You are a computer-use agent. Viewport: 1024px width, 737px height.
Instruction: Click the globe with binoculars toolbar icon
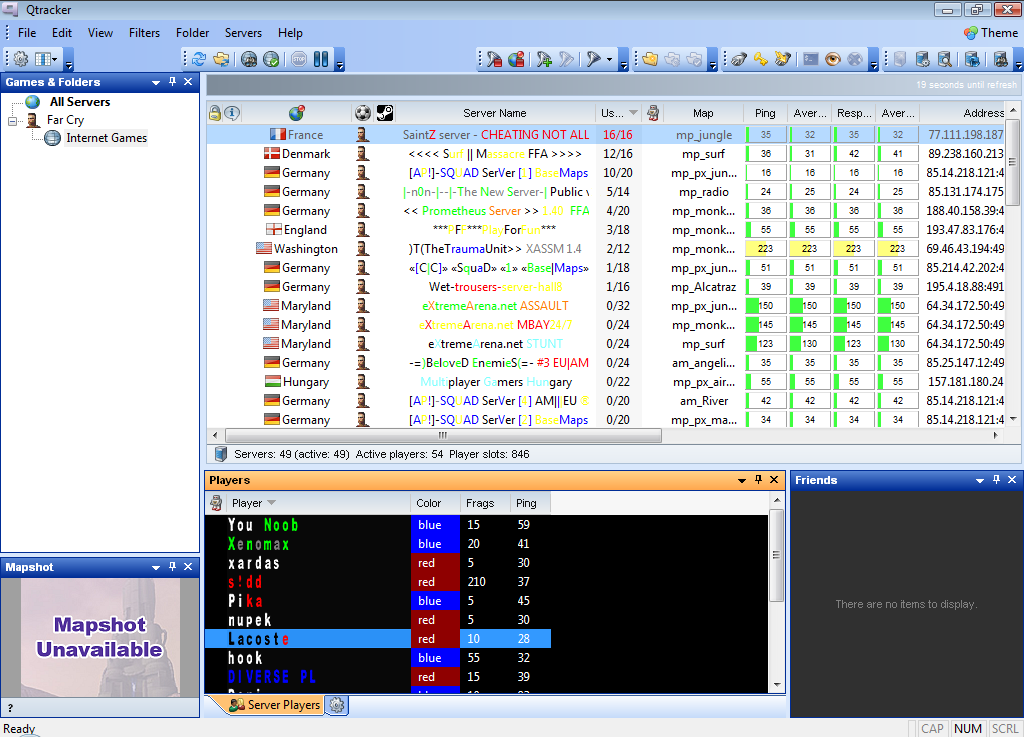(249, 59)
